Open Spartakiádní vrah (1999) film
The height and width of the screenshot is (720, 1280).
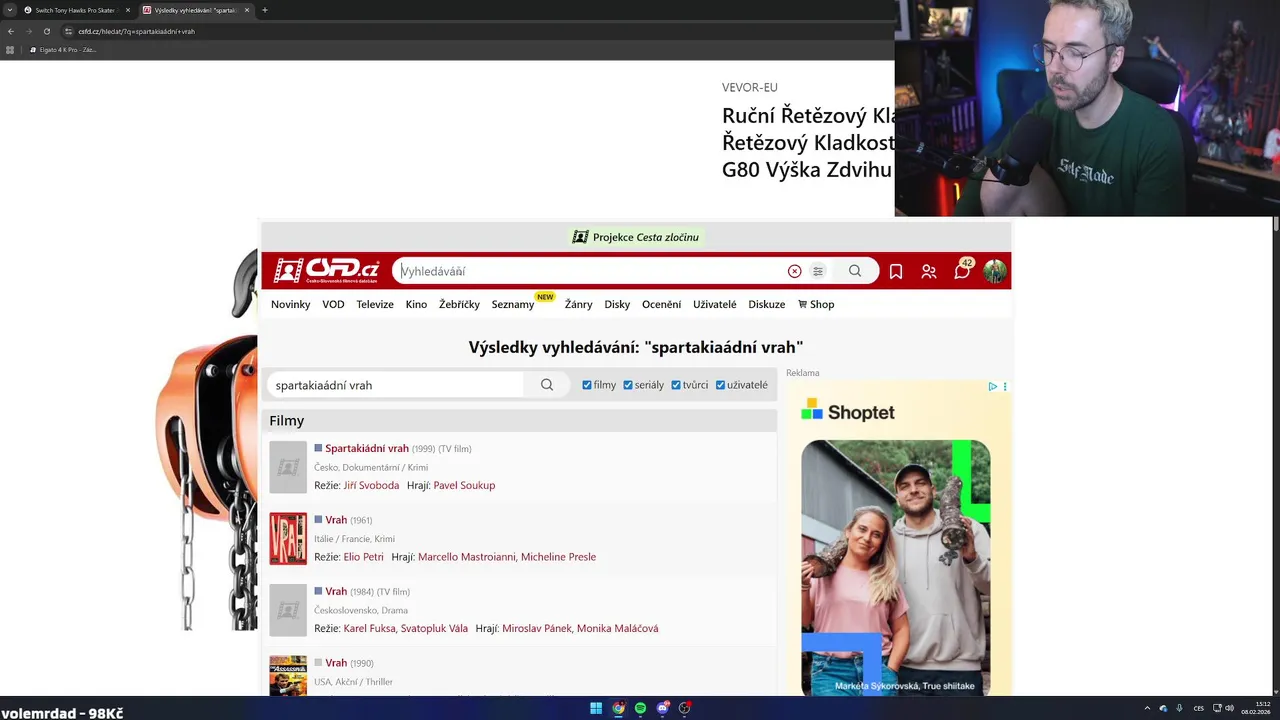[x=367, y=448]
